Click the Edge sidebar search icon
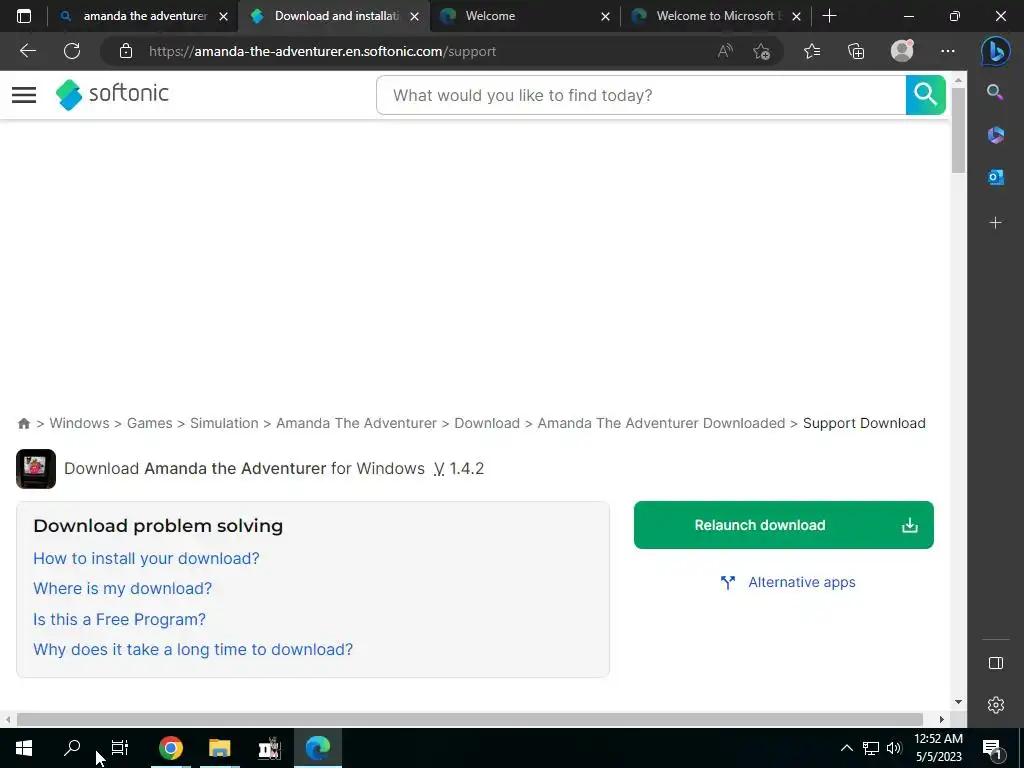This screenshot has height=768, width=1024. tap(995, 92)
